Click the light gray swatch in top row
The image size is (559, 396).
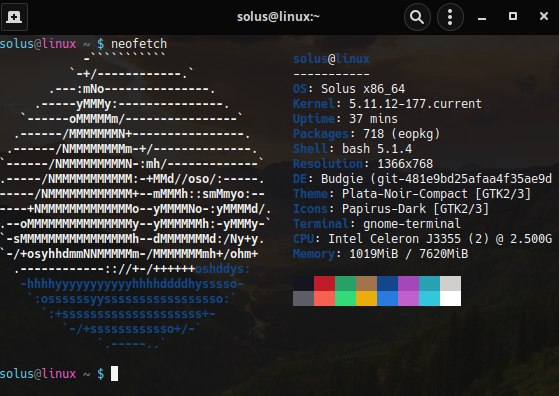[x=451, y=283]
